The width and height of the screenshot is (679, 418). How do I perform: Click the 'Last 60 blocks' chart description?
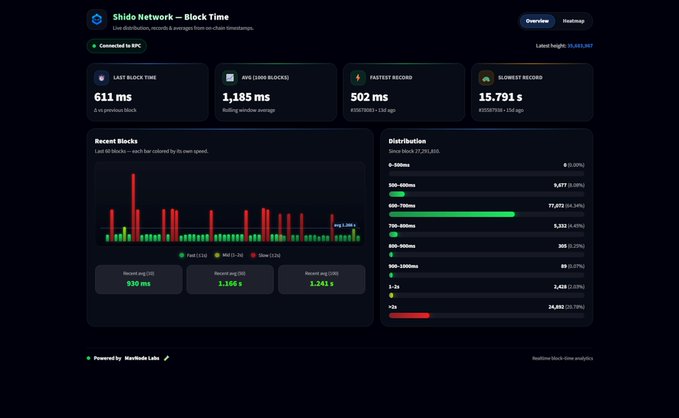[x=152, y=151]
